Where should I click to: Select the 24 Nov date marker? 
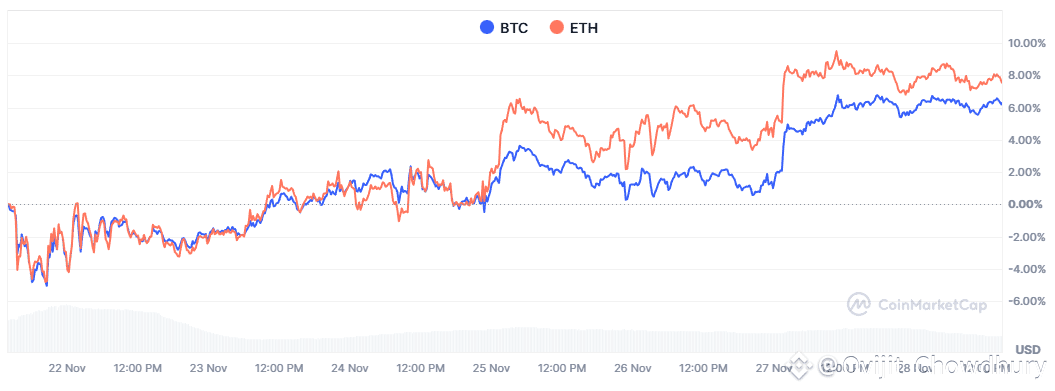pyautogui.click(x=349, y=368)
